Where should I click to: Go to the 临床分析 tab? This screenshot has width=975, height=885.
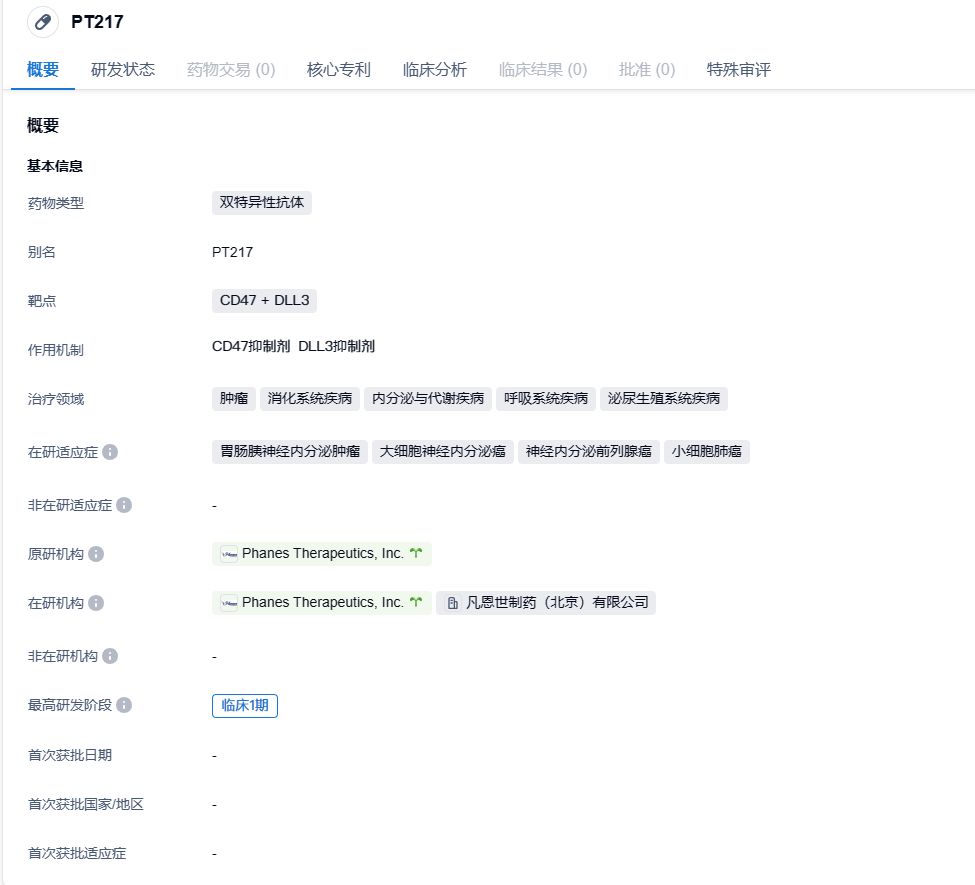click(435, 70)
